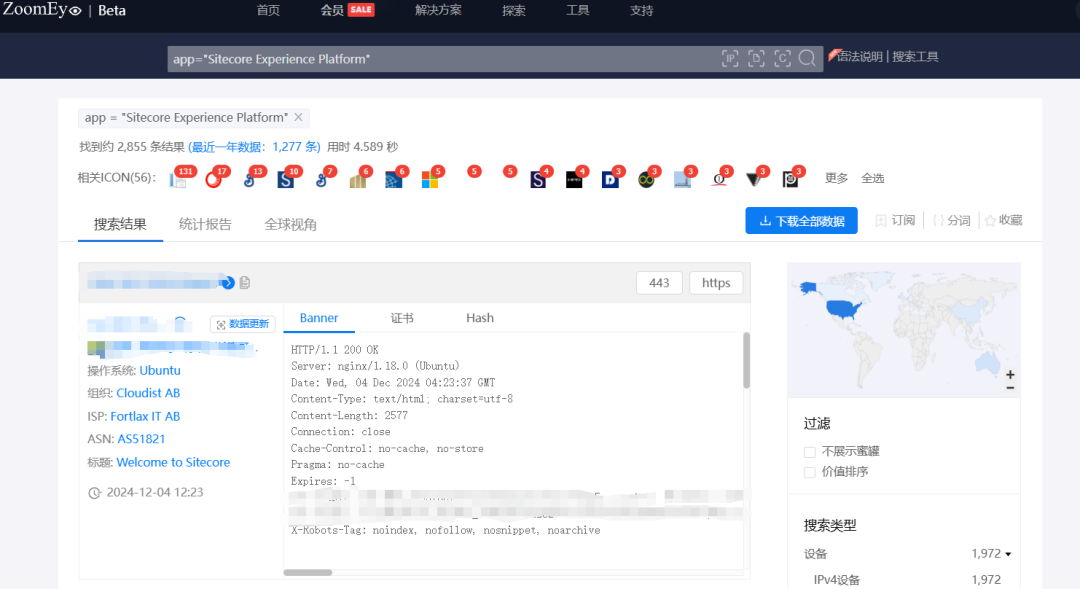The height and width of the screenshot is (589, 1080).
Task: Select the light blue square icon with 3 badge
Action: pyautogui.click(x=682, y=180)
